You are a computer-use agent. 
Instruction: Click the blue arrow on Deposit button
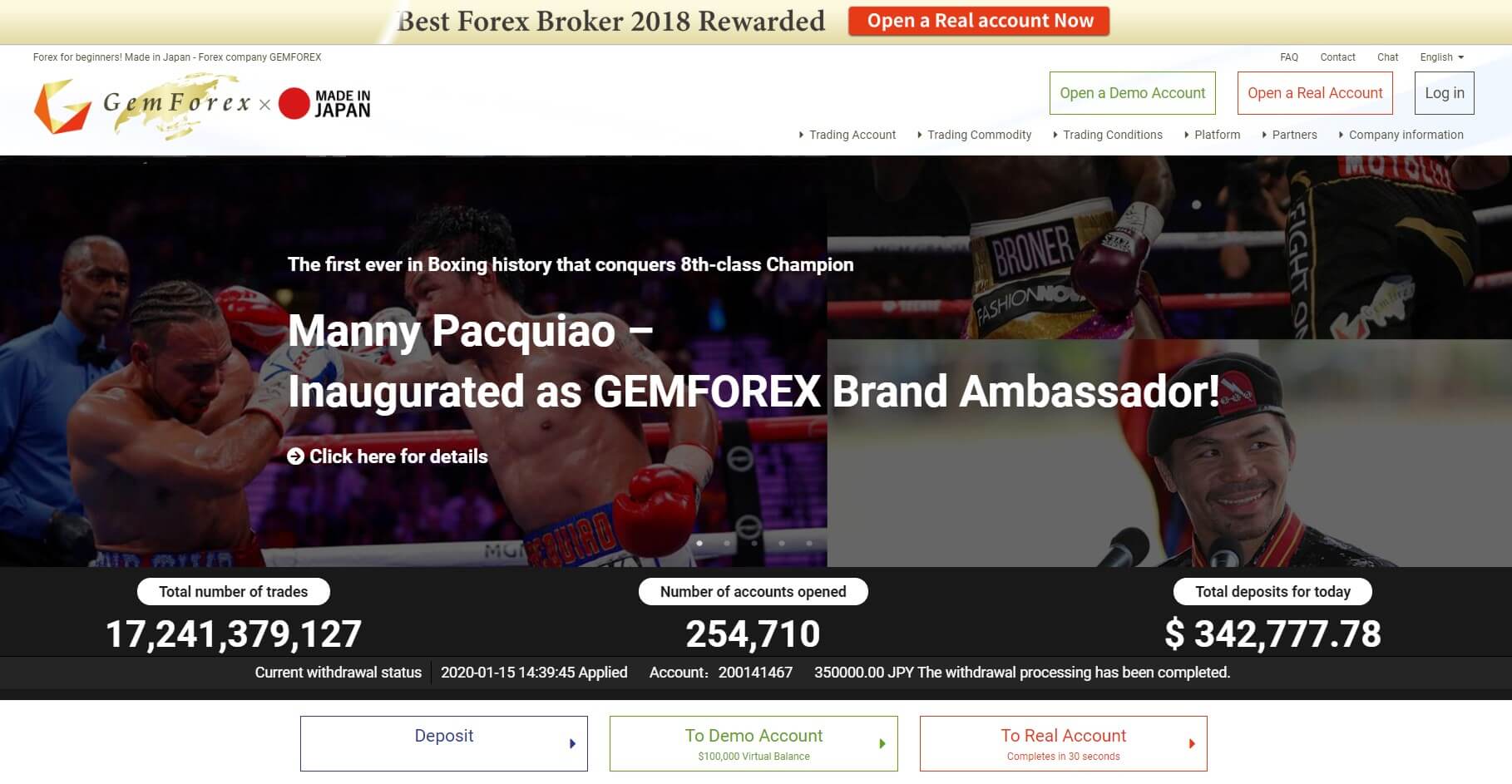click(x=572, y=744)
